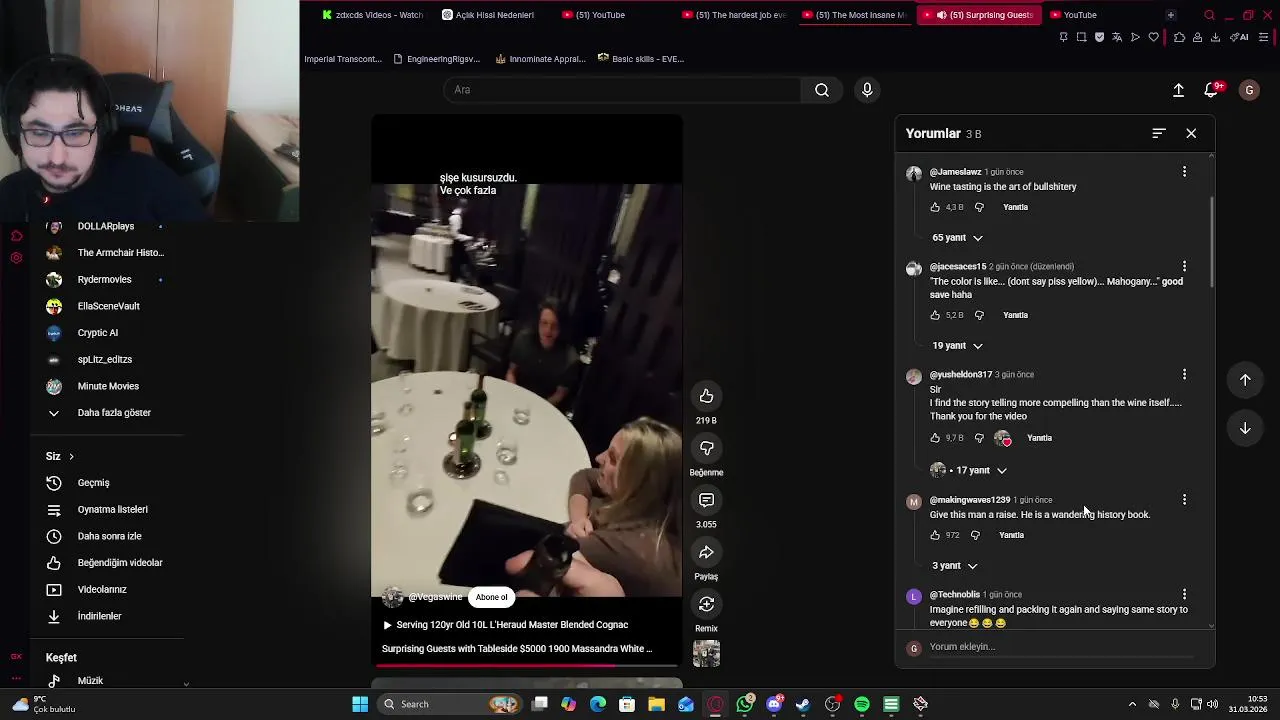Start voice search with microphone icon
The height and width of the screenshot is (720, 1280).
[867, 90]
